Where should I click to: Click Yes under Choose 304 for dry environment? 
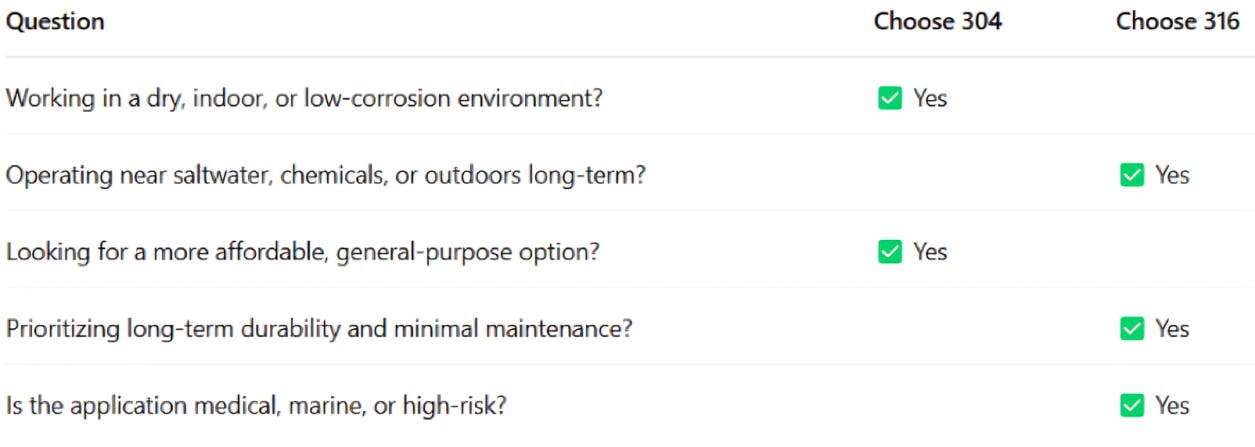tap(930, 98)
